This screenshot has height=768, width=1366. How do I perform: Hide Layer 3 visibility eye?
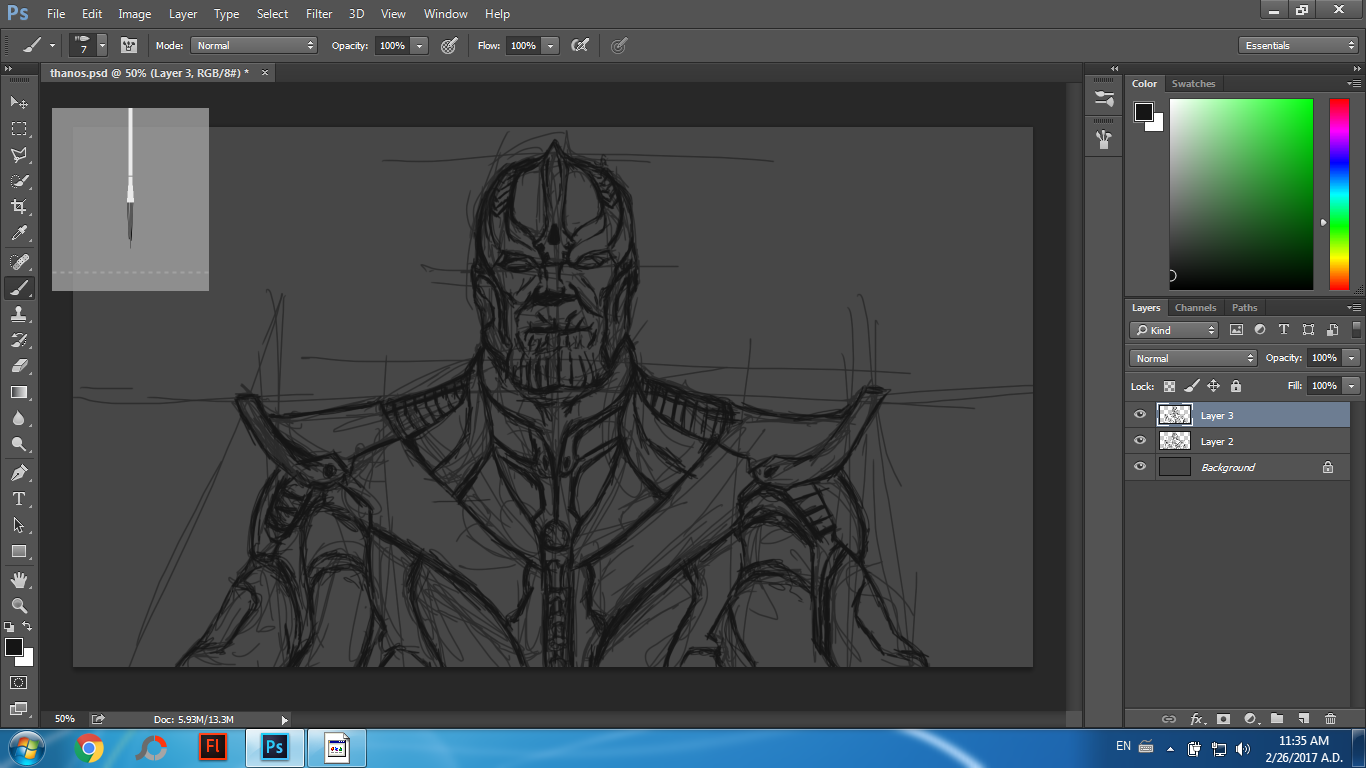point(1140,415)
